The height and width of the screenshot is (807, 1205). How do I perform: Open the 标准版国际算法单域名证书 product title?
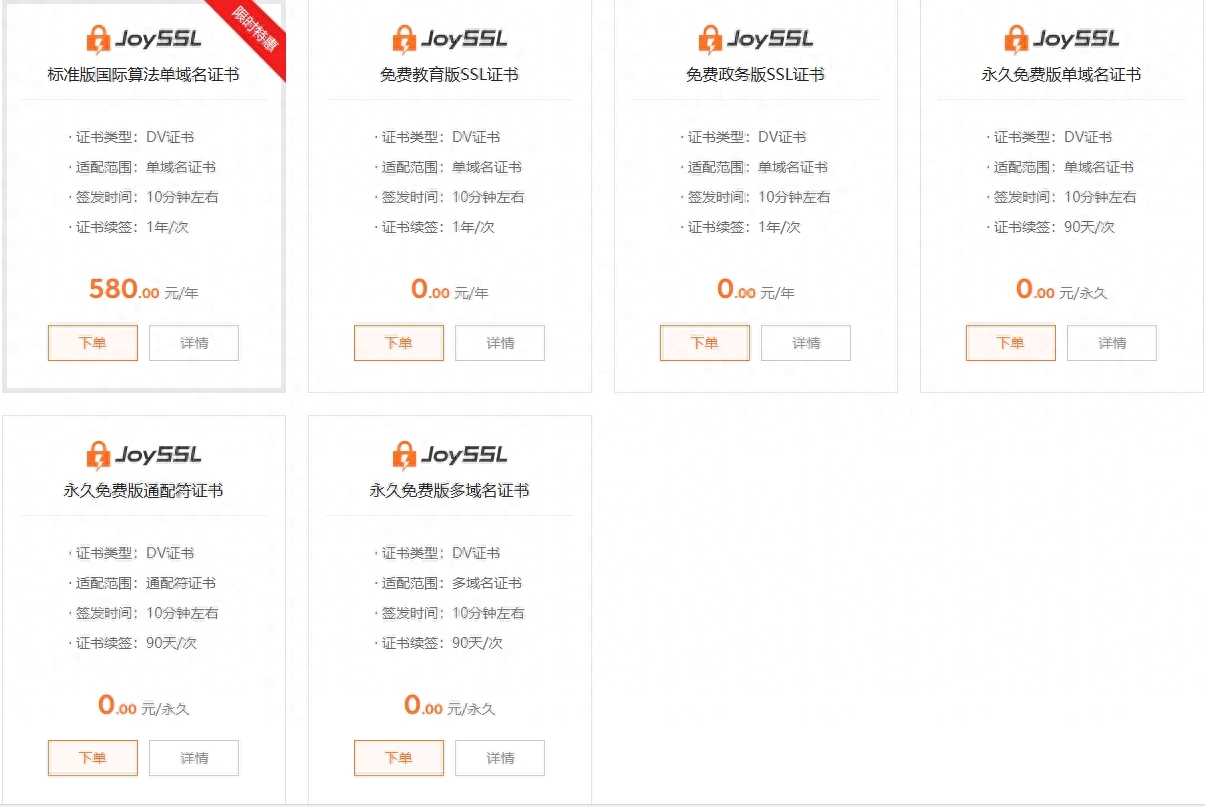(x=143, y=74)
